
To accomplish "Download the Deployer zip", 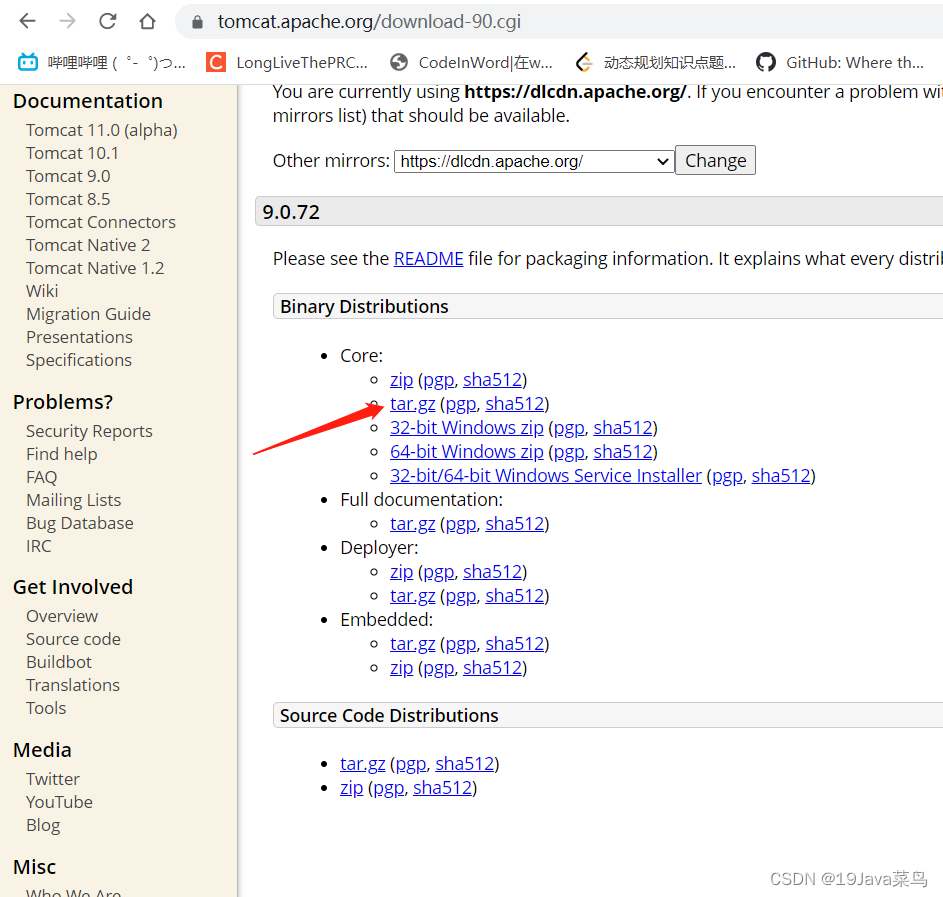I will (401, 572).
